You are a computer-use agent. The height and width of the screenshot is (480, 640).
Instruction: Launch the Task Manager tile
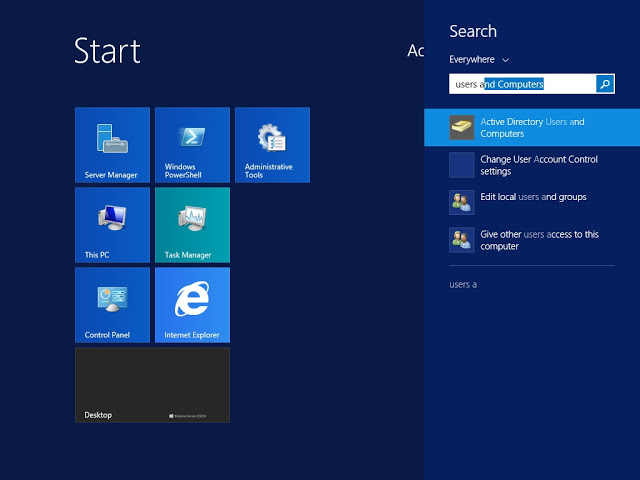[192, 225]
